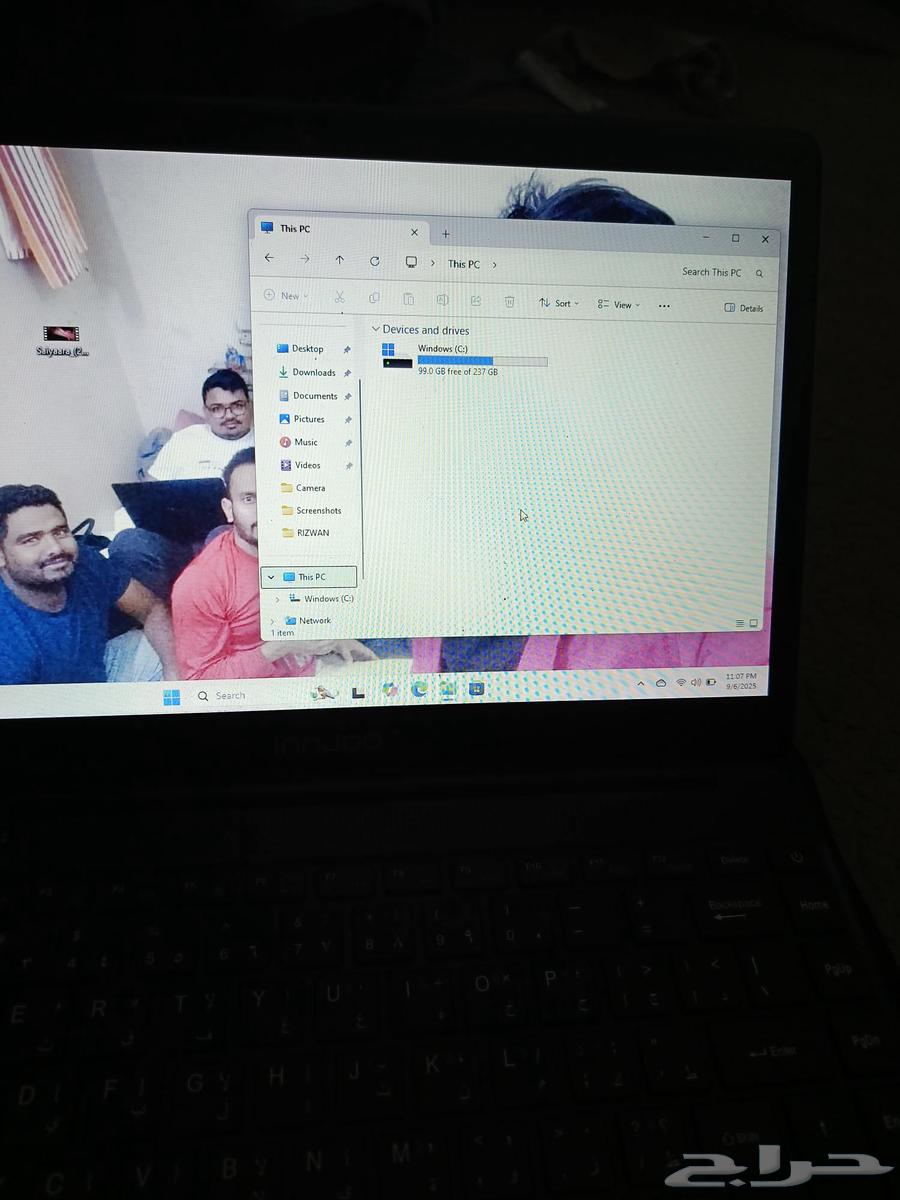The height and width of the screenshot is (1200, 900).
Task: Click the Windows (C:) storage usage bar
Action: [x=482, y=361]
